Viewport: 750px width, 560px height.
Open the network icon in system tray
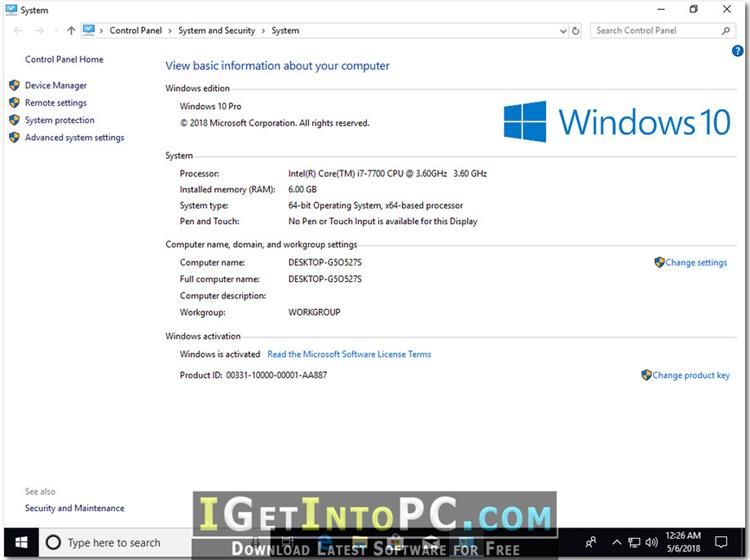[x=634, y=542]
